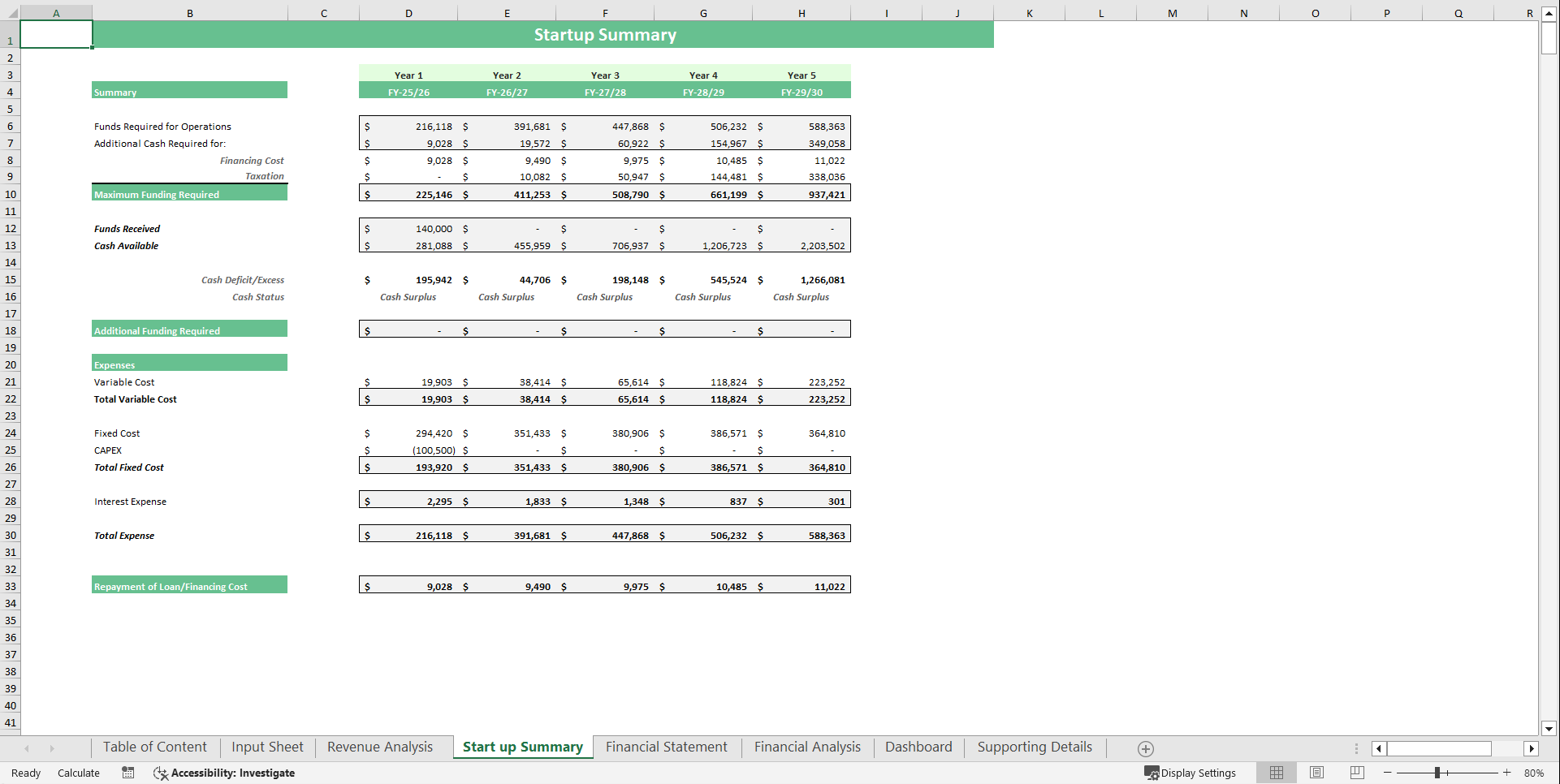Click the next sheet navigation arrow
Image resolution: width=1560 pixels, height=784 pixels.
click(54, 747)
